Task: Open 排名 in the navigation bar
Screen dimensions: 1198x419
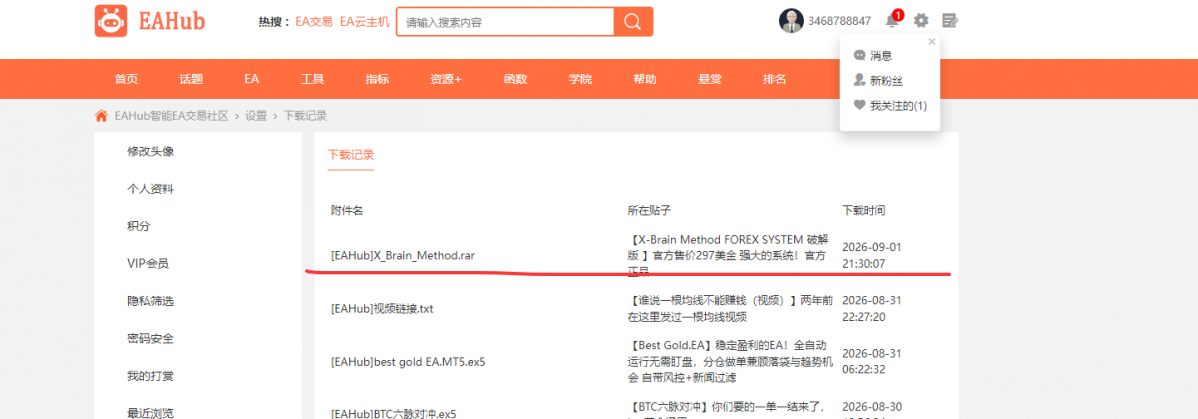Action: pyautogui.click(x=775, y=79)
